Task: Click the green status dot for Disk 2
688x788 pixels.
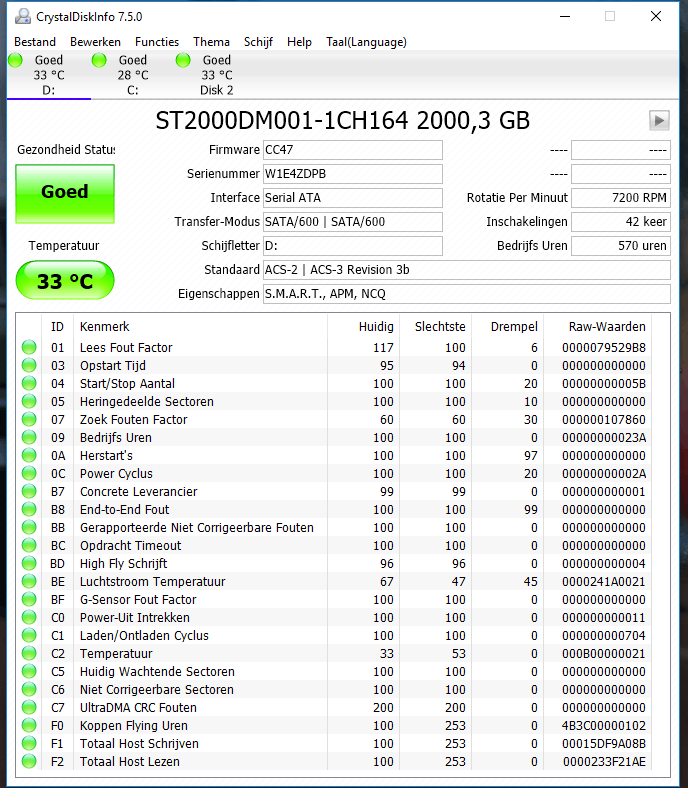Action: [x=183, y=60]
